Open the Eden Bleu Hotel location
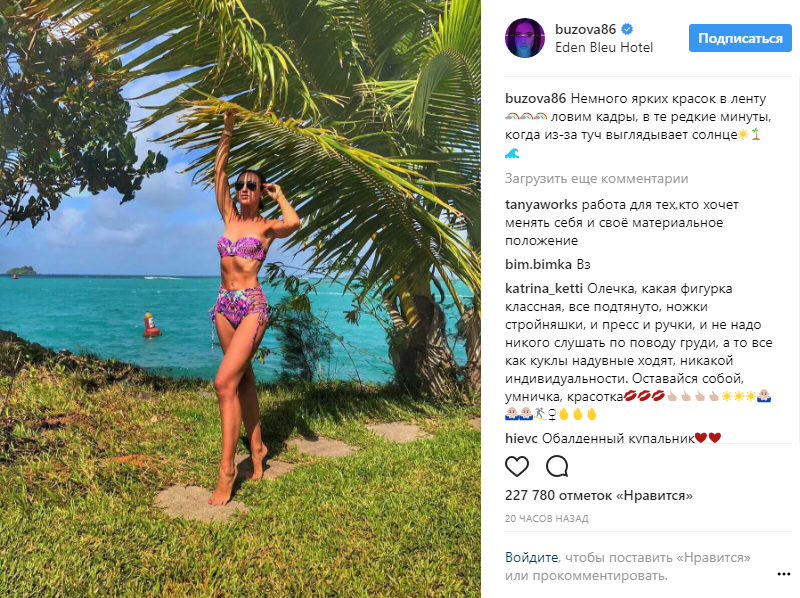The width and height of the screenshot is (800, 598). 604,47
